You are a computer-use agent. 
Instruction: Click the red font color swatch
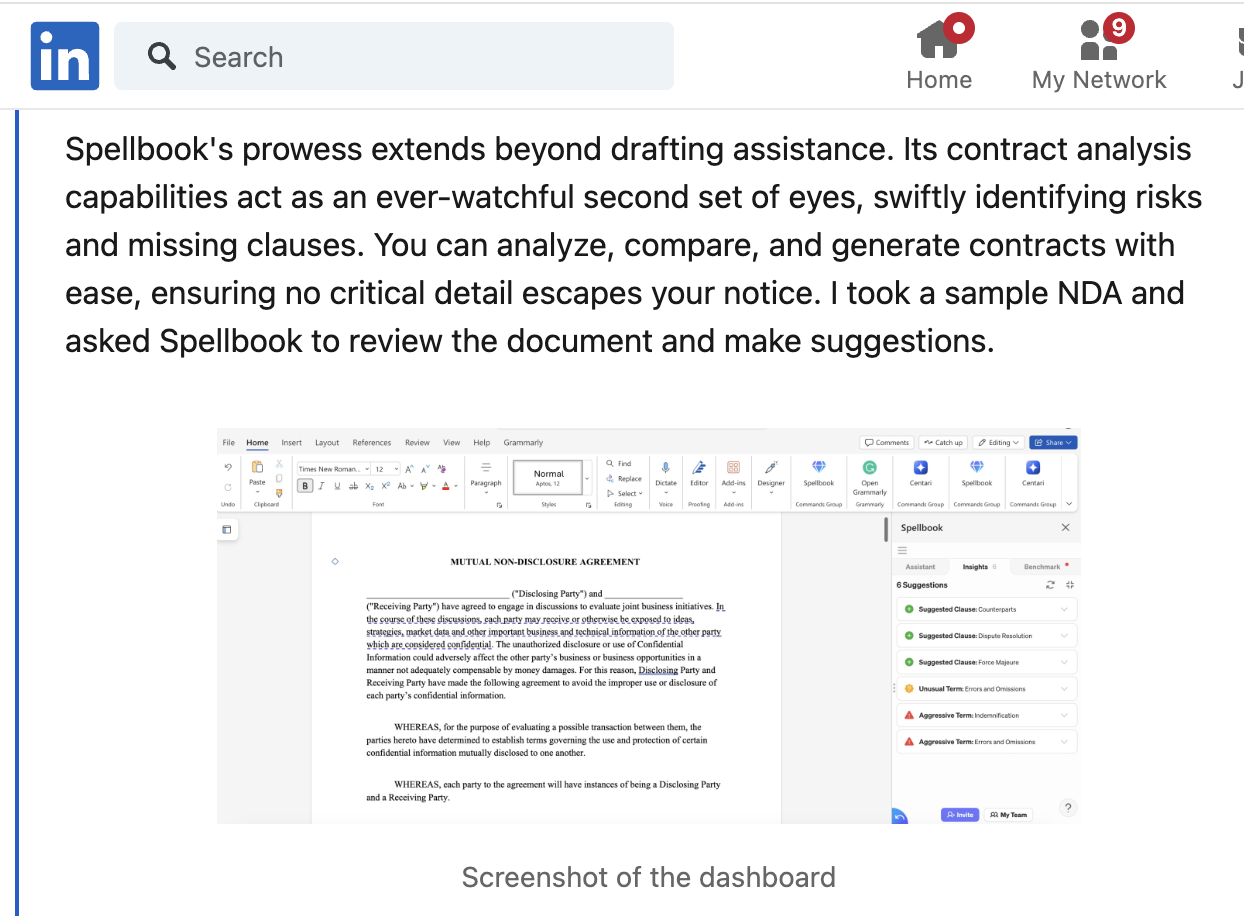(x=445, y=486)
